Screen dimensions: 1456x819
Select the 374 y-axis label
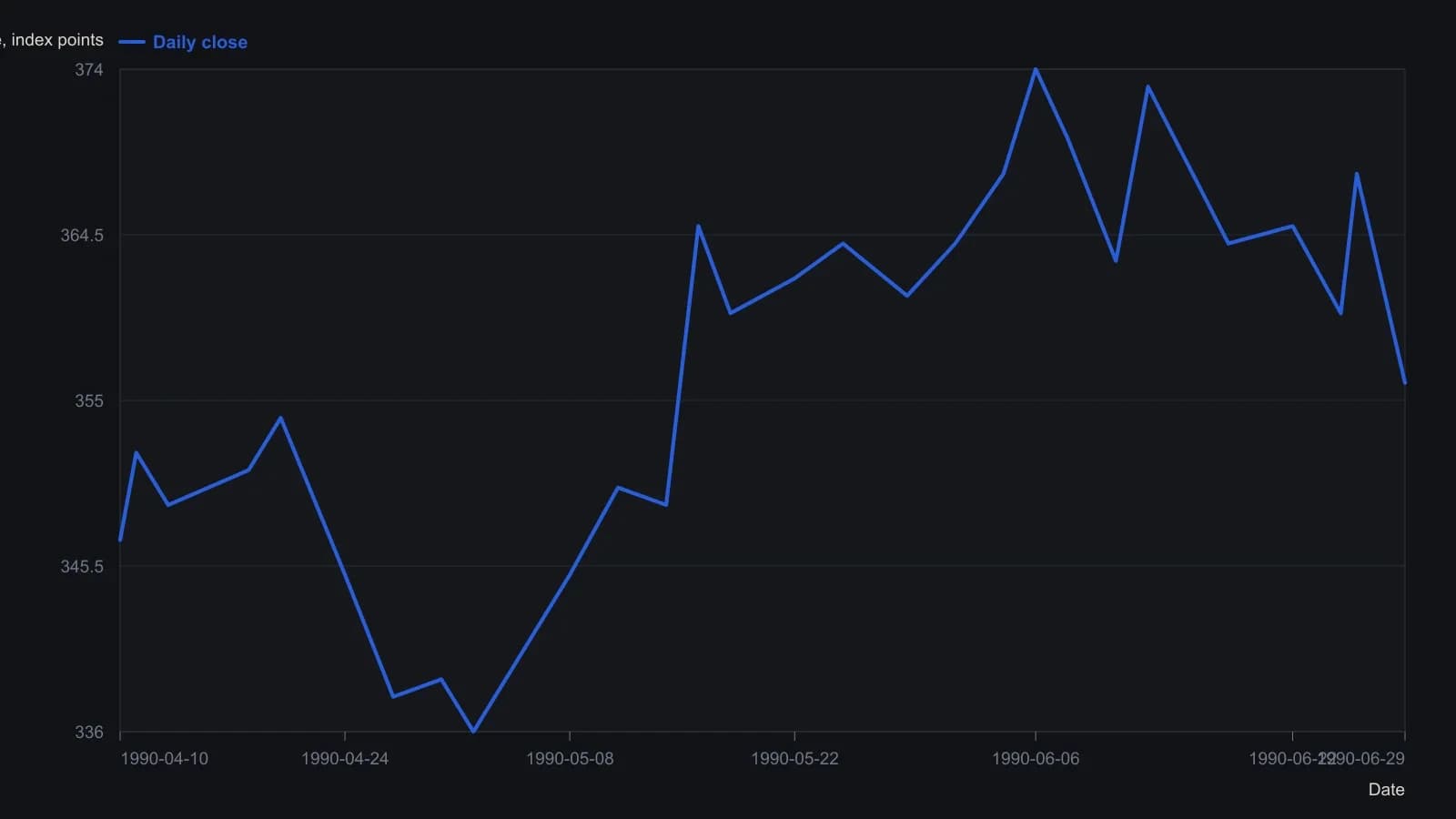coord(89,70)
